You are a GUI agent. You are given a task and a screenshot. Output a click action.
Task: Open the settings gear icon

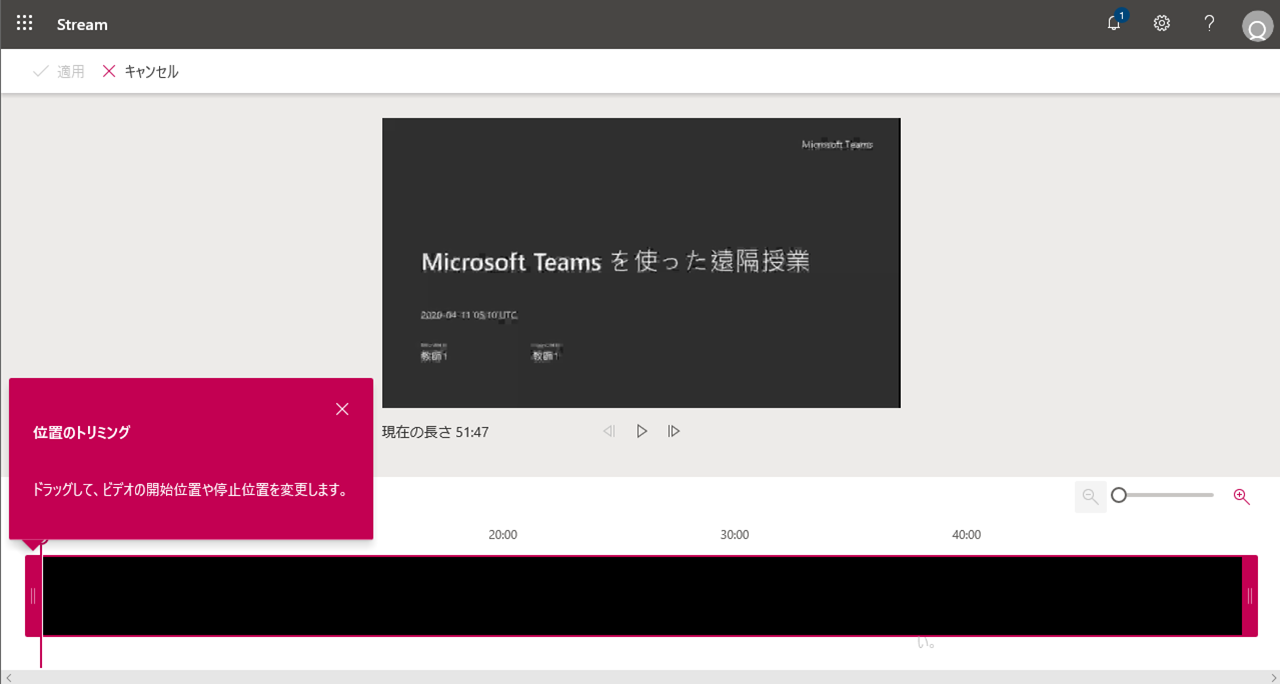pyautogui.click(x=1162, y=23)
